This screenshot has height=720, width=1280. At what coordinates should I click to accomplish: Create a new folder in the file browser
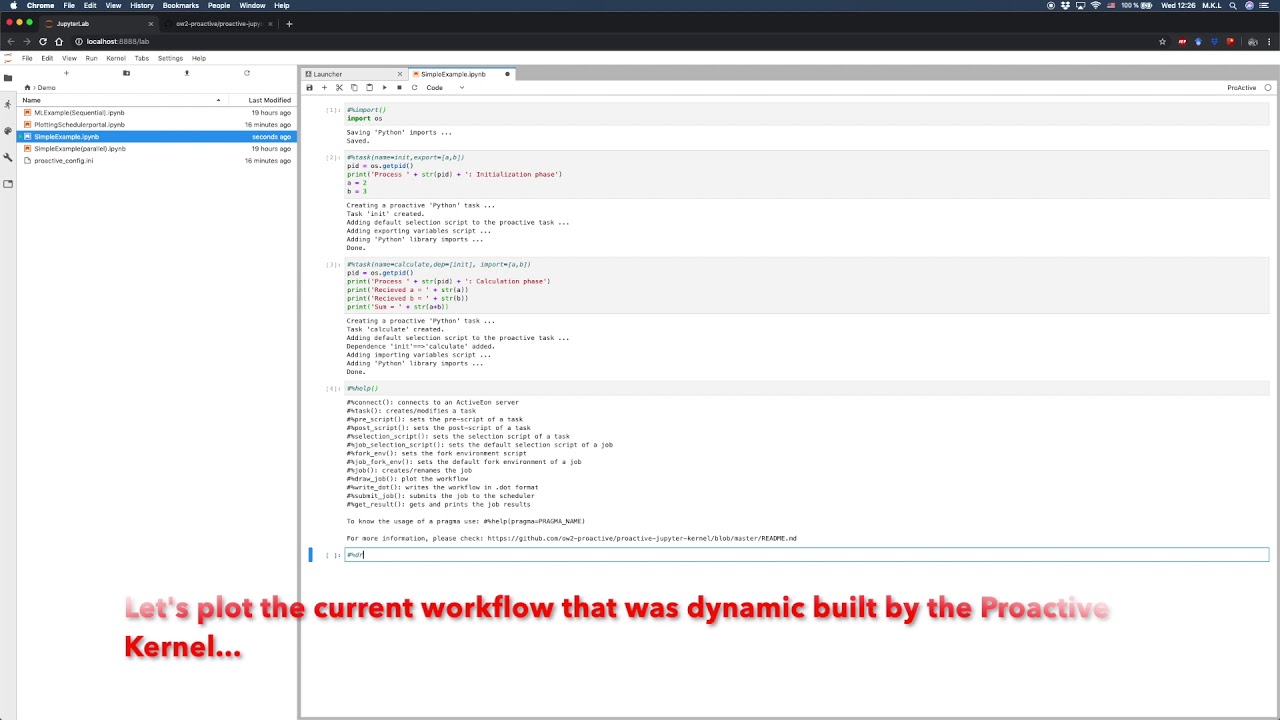point(126,73)
